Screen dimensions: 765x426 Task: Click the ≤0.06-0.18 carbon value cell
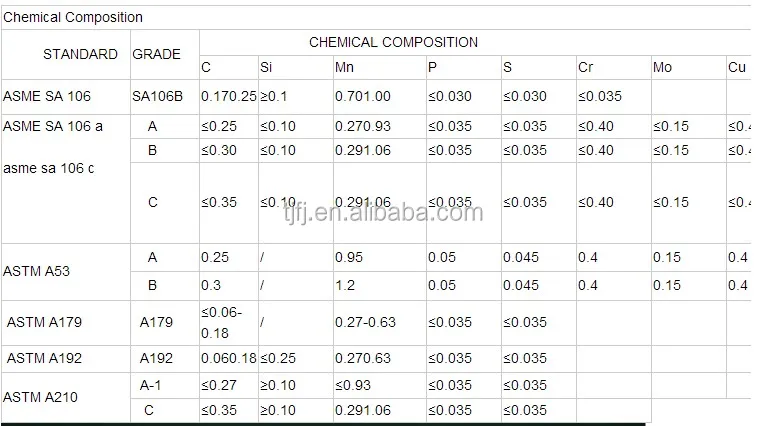(221, 322)
